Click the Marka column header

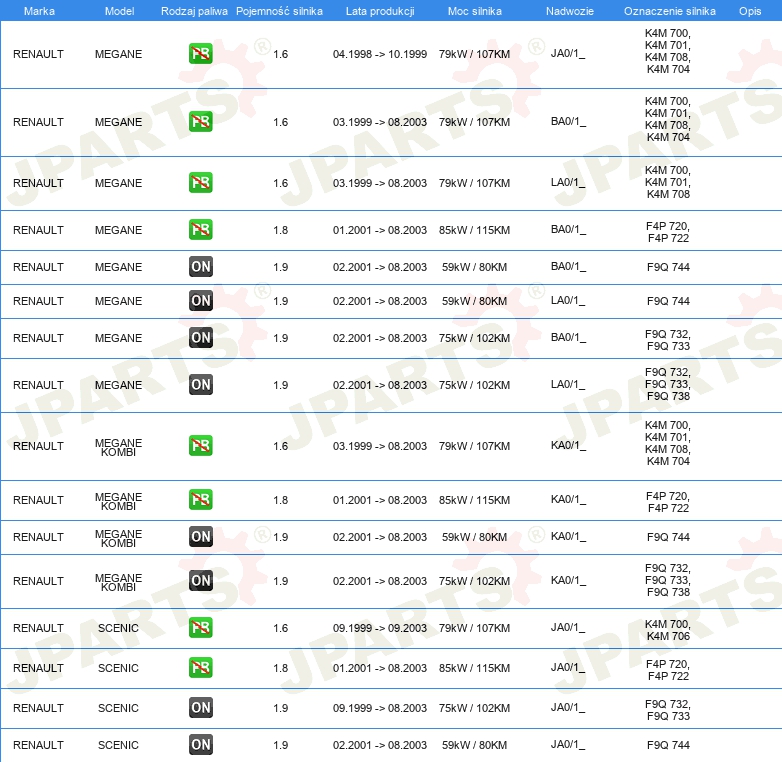coord(39,11)
